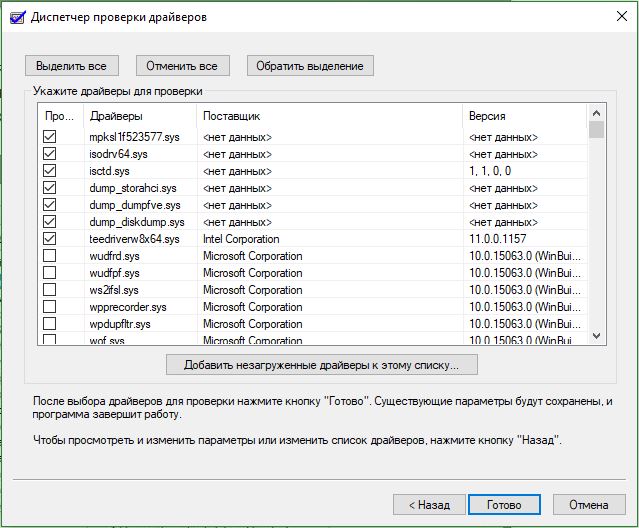639x528 pixels.
Task: Click Microsoft Corporation vendor for wudfrd.sys
Action: pyautogui.click(x=253, y=256)
